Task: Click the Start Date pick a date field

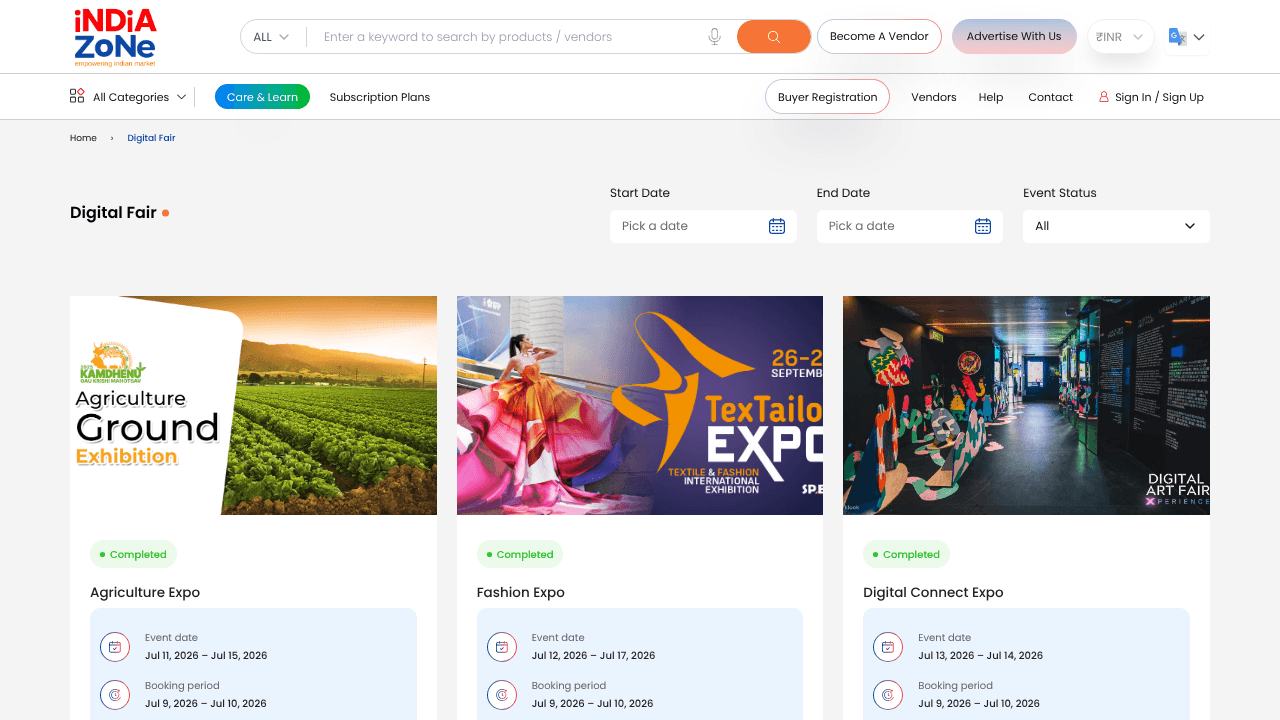Action: tap(703, 226)
